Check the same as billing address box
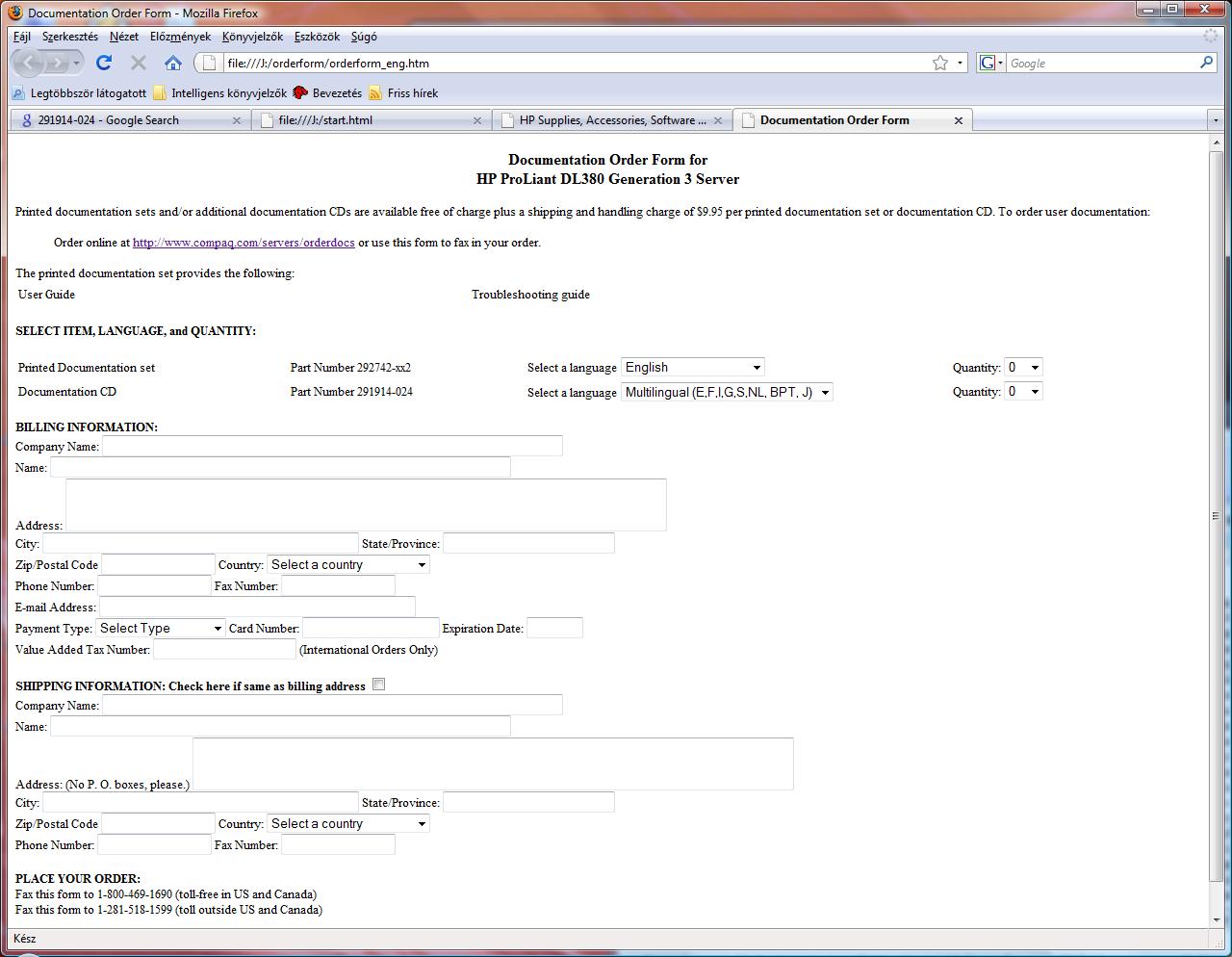This screenshot has width=1232, height=957. [379, 685]
